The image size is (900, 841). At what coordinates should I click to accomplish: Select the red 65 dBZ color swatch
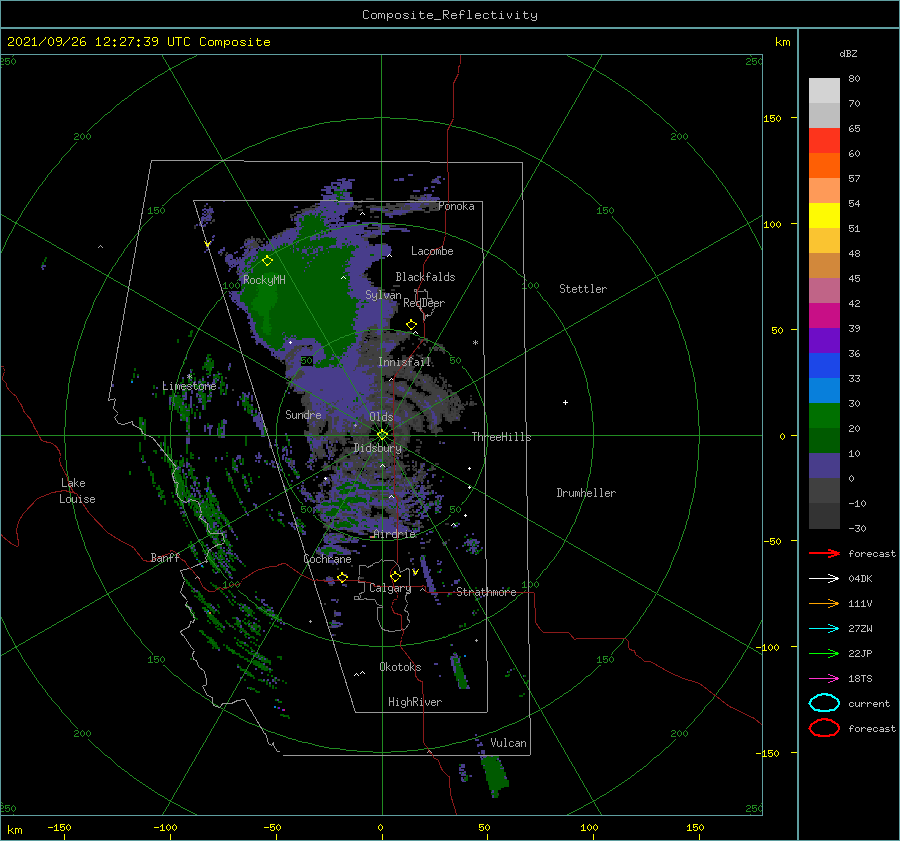(x=824, y=141)
